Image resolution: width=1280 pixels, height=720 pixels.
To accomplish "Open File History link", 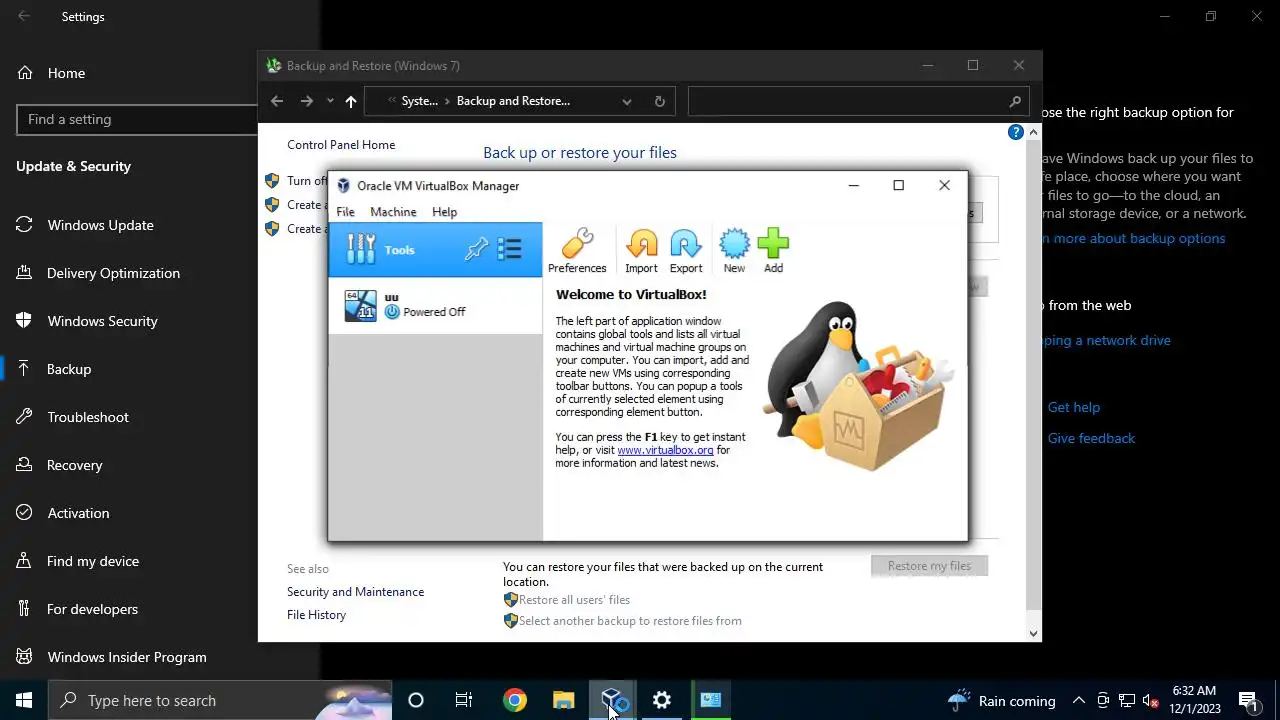I will point(316,615).
